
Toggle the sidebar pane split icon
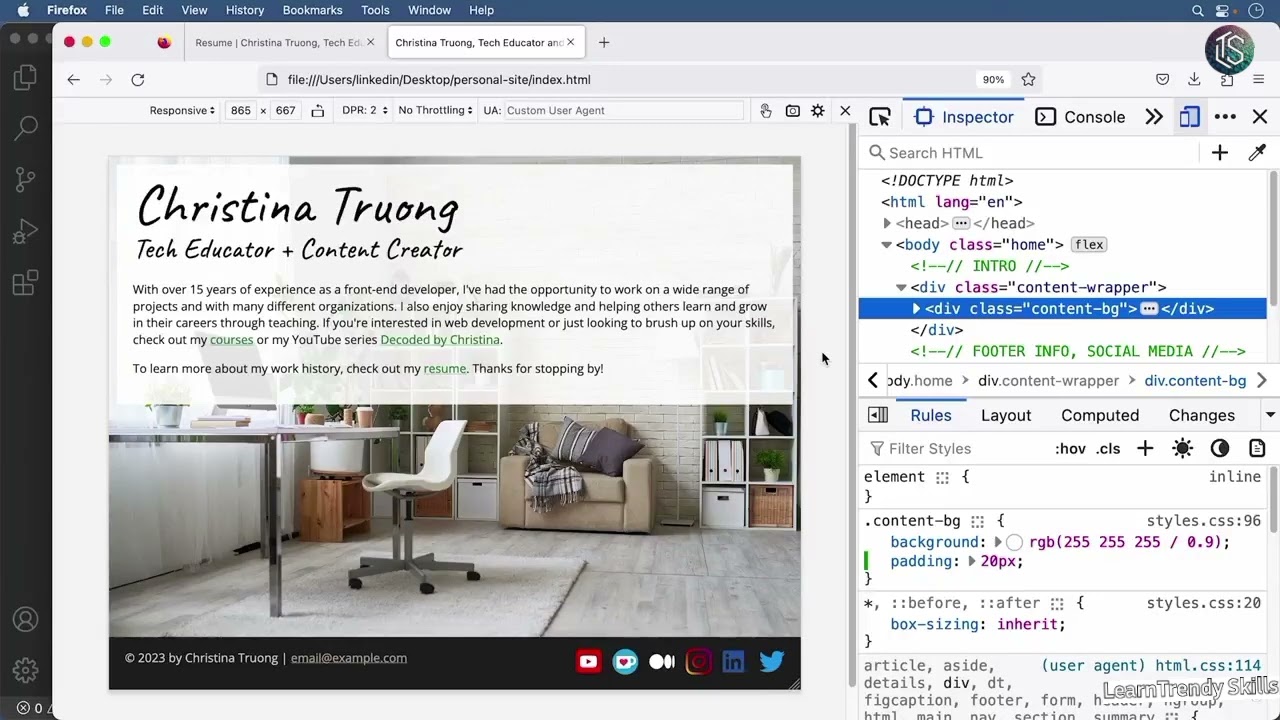[x=878, y=415]
